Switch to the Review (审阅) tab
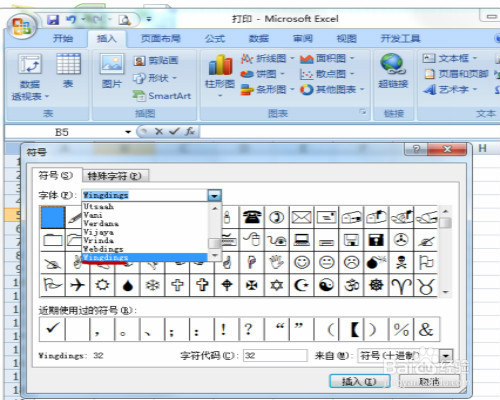 tap(303, 39)
